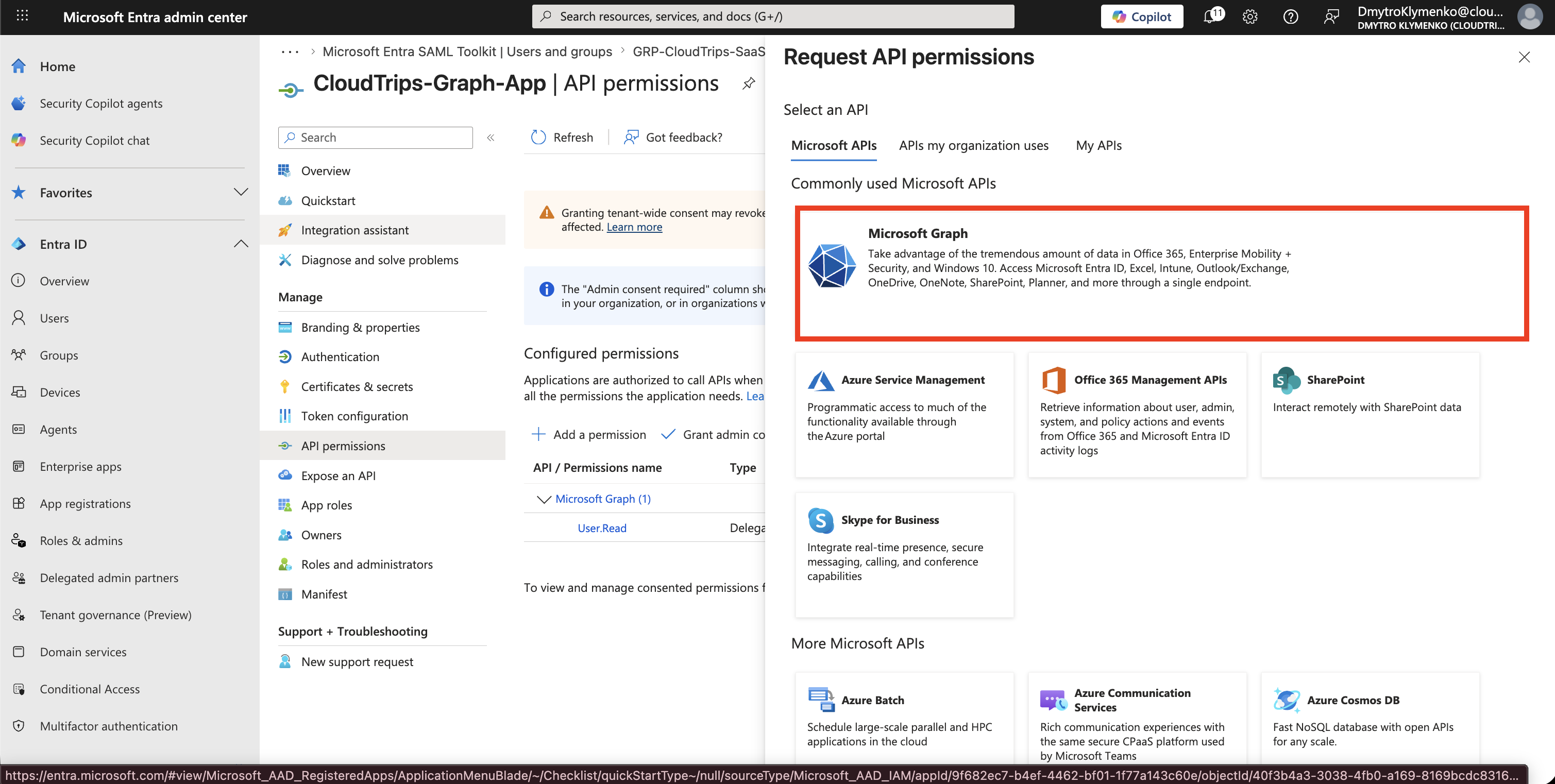Collapse Microsoft Graph (1) permissions group
The image size is (1555, 784).
coord(543,499)
